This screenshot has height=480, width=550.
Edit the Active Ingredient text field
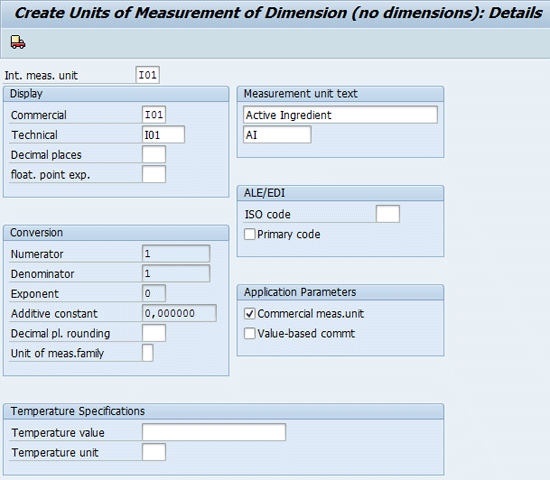(340, 115)
